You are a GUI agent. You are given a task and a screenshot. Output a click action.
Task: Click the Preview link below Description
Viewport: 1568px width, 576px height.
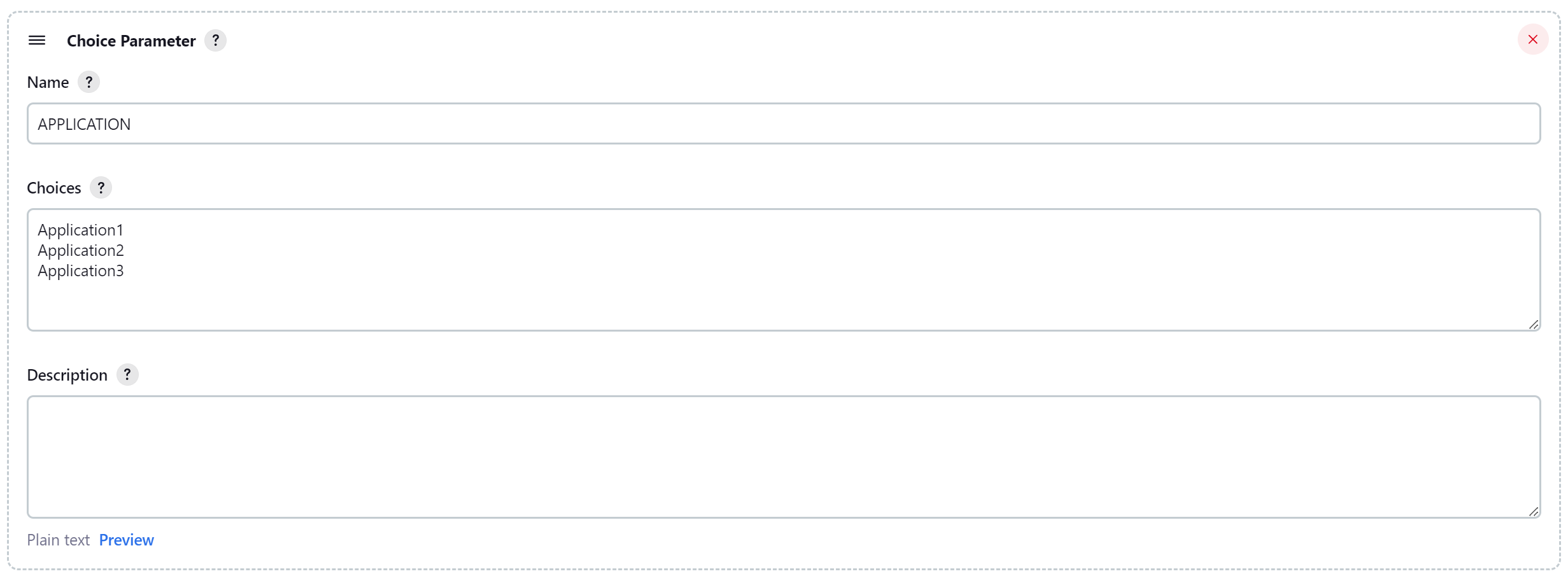(126, 540)
